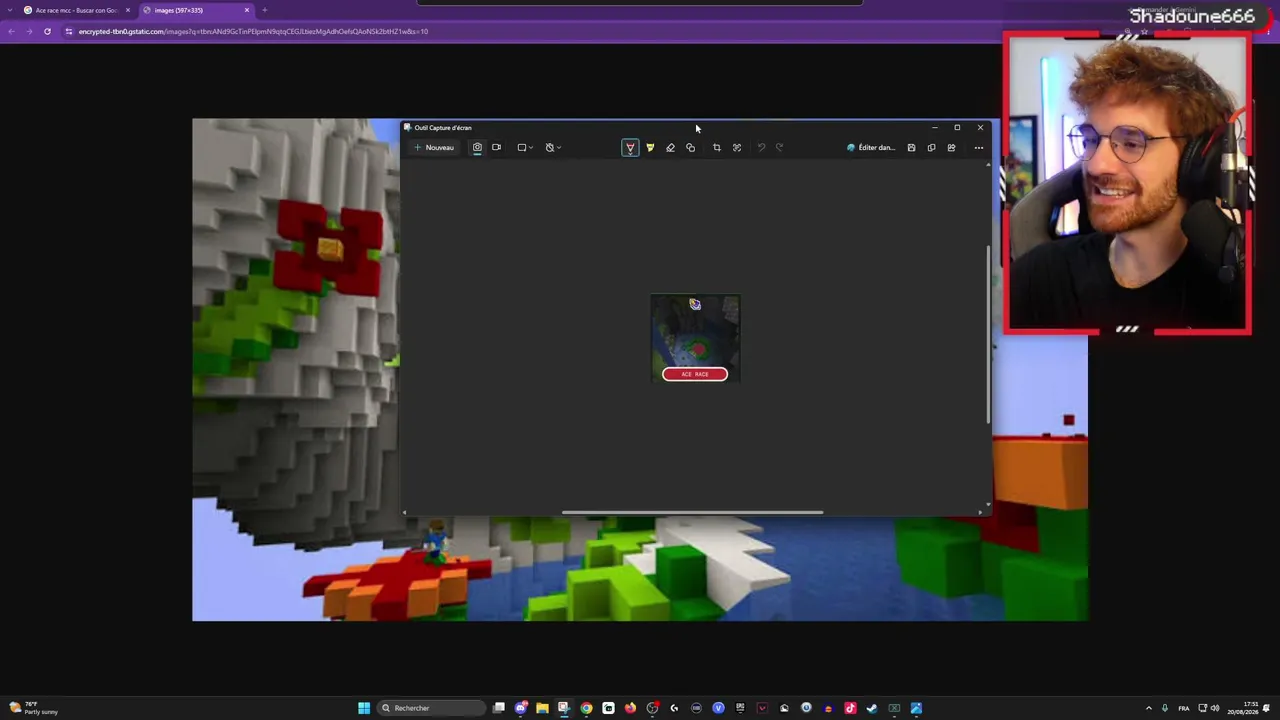The image size is (1280, 720).
Task: Open Task View from the taskbar
Action: pos(499,708)
